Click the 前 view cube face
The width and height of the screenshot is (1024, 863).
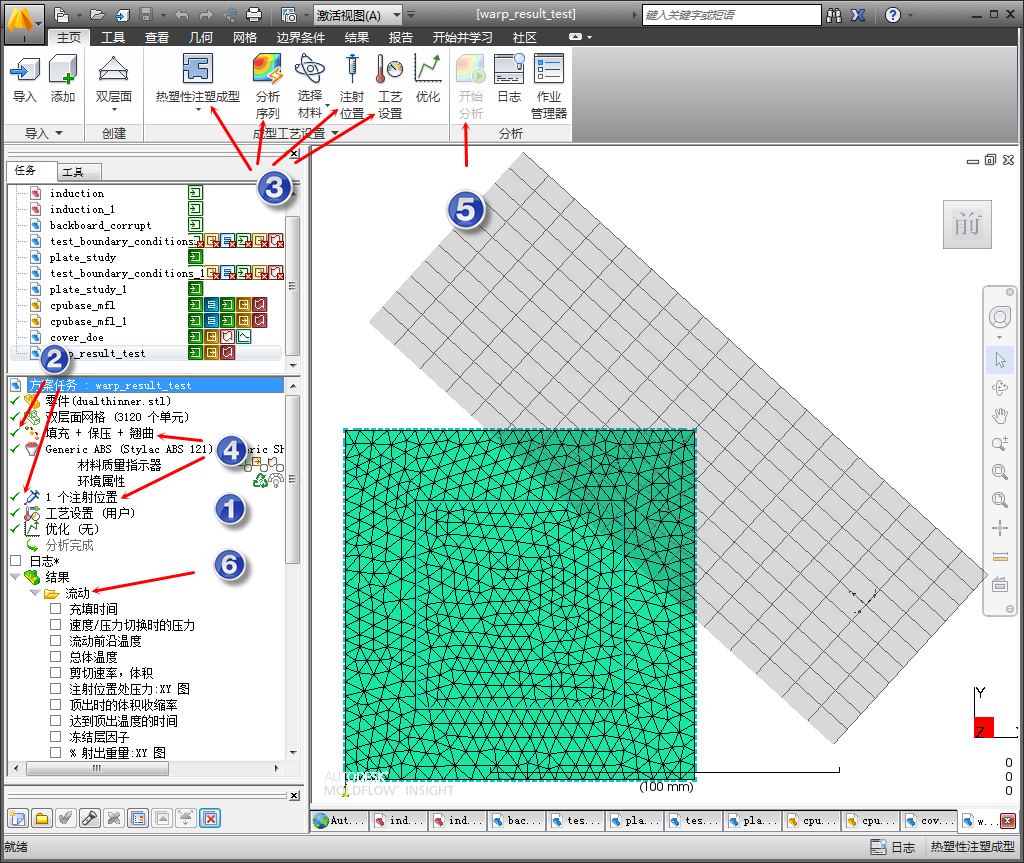(x=967, y=225)
